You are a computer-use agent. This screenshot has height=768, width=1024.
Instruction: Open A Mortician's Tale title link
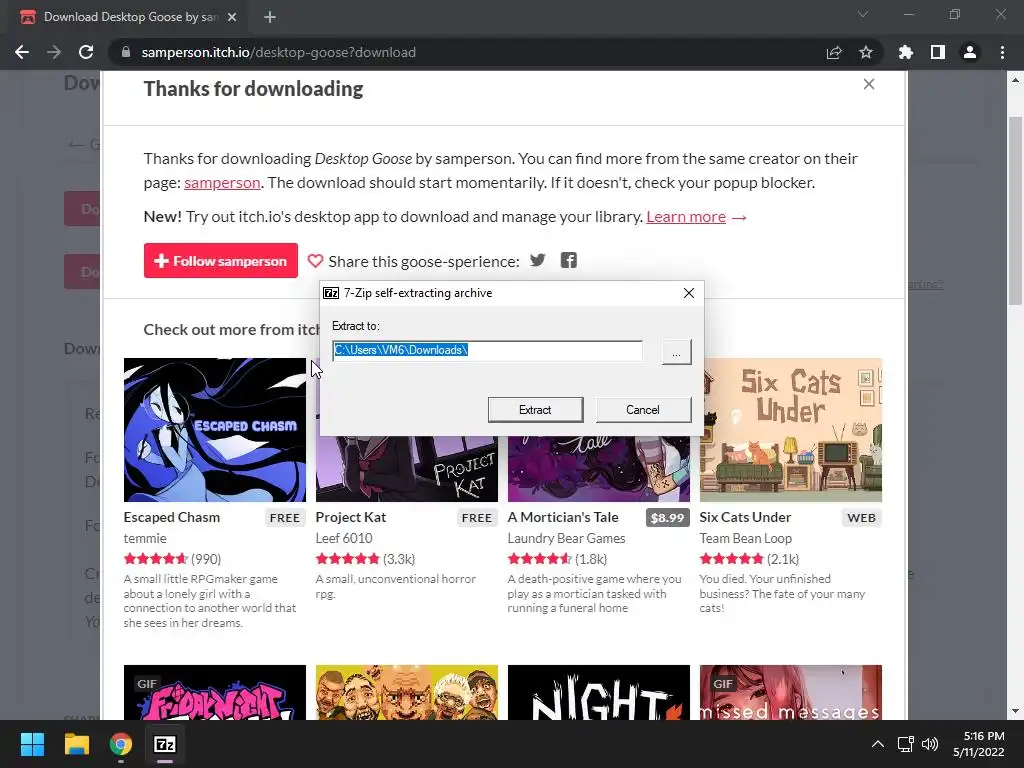tap(563, 517)
